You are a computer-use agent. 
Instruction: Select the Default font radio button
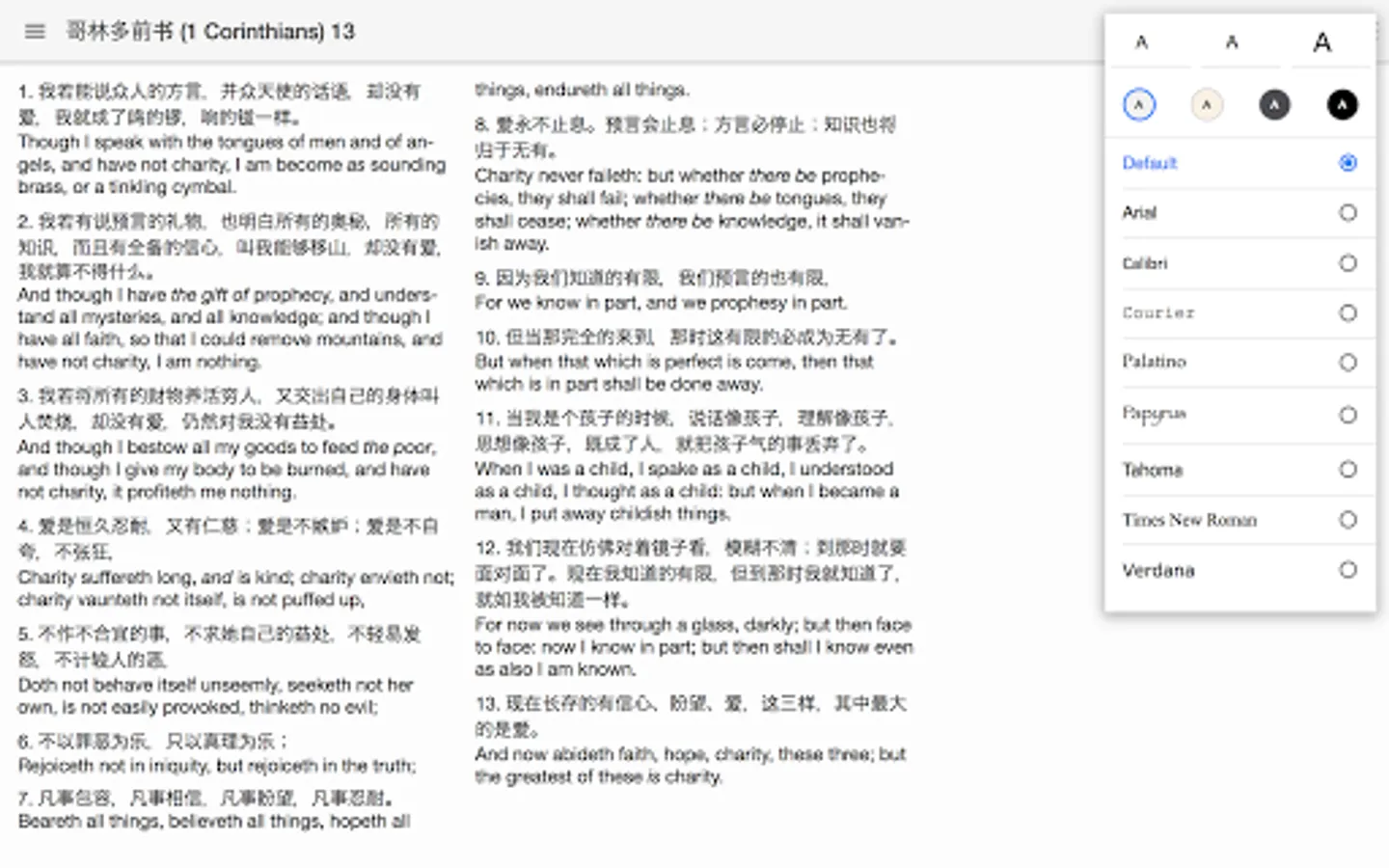[1348, 163]
